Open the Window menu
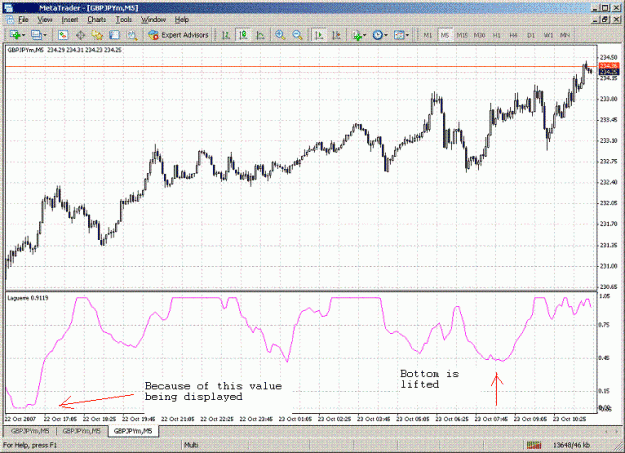The image size is (625, 453). (153, 20)
